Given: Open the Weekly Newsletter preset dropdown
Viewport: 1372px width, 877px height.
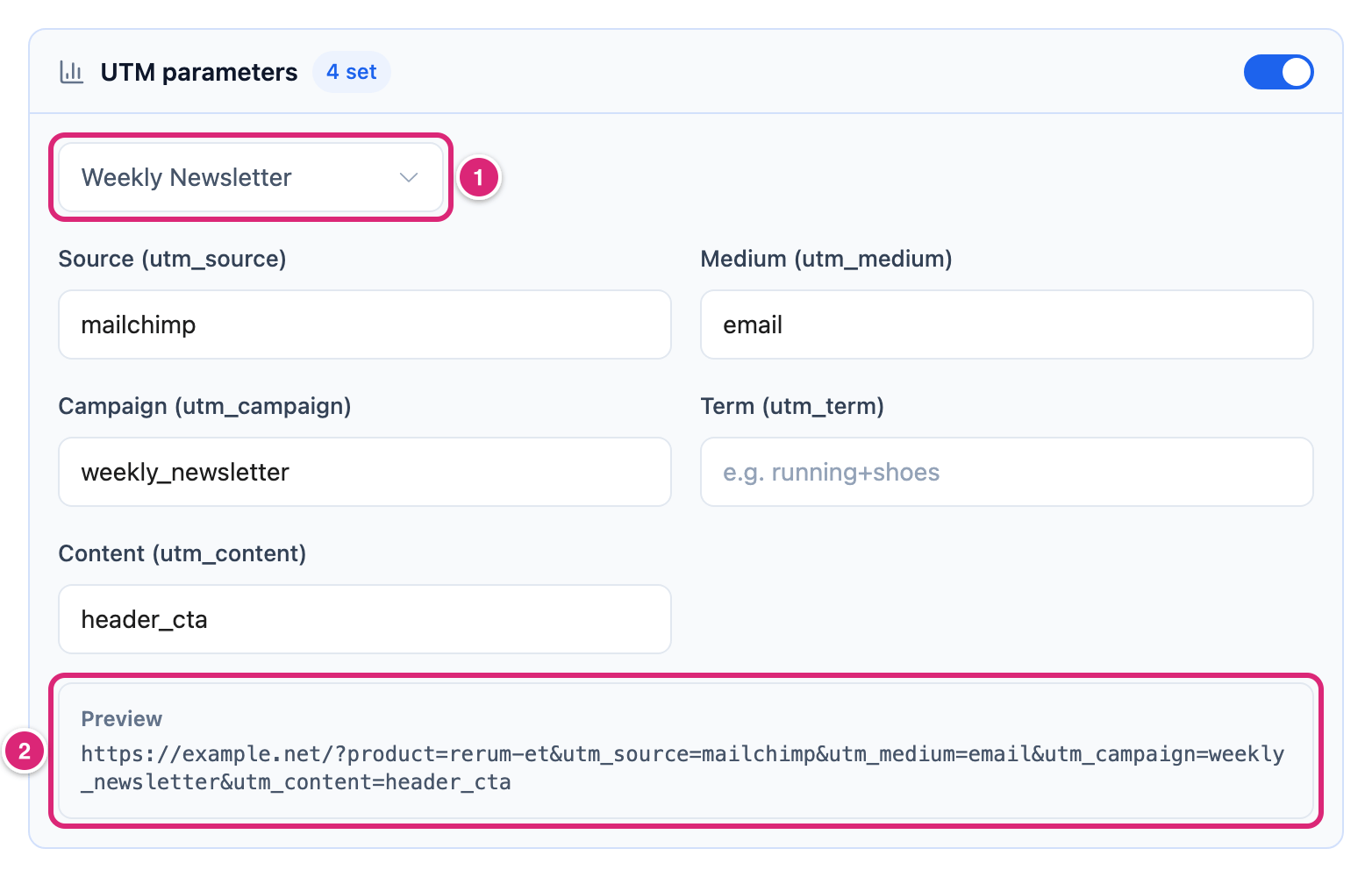Looking at the screenshot, I should 251,177.
